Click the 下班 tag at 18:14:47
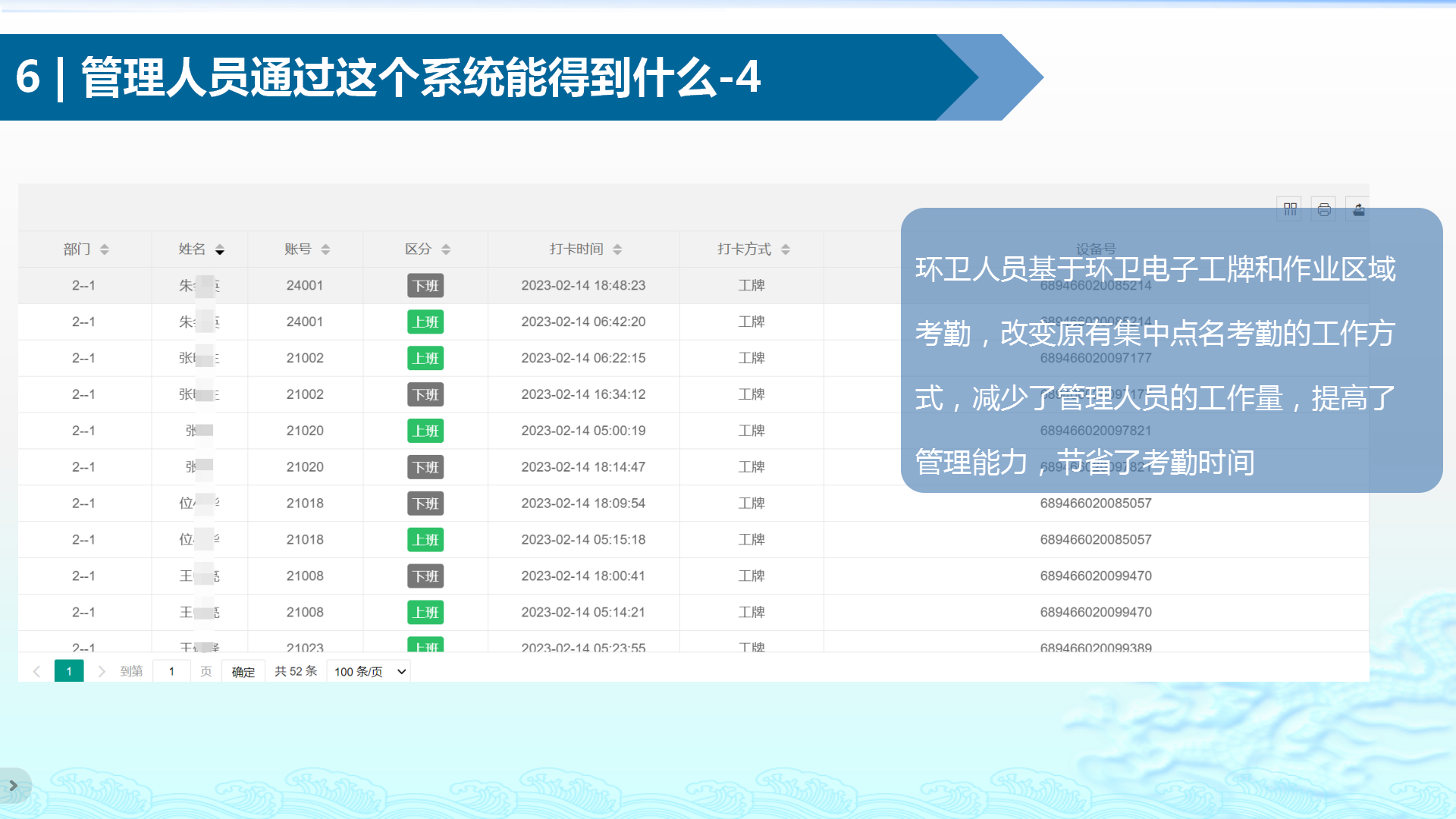This screenshot has width=1456, height=819. tap(425, 468)
